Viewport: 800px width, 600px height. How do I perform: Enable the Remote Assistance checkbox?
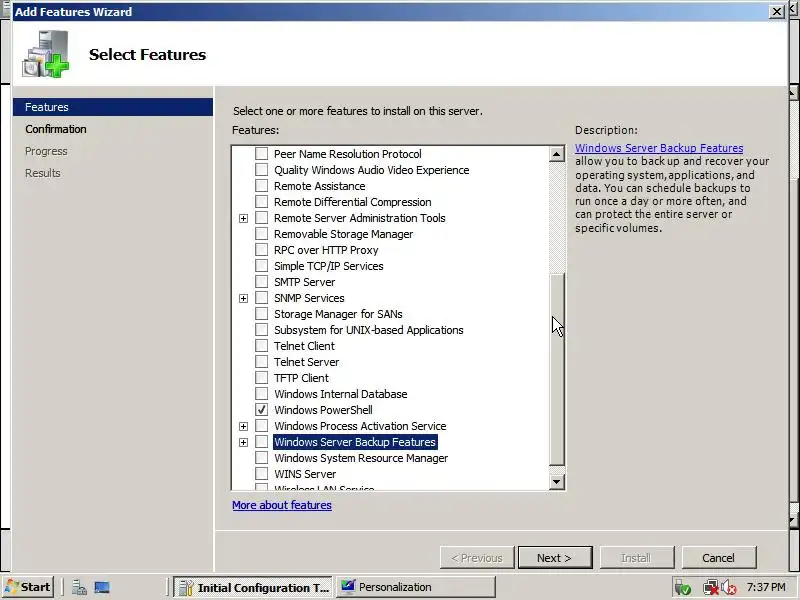click(261, 186)
